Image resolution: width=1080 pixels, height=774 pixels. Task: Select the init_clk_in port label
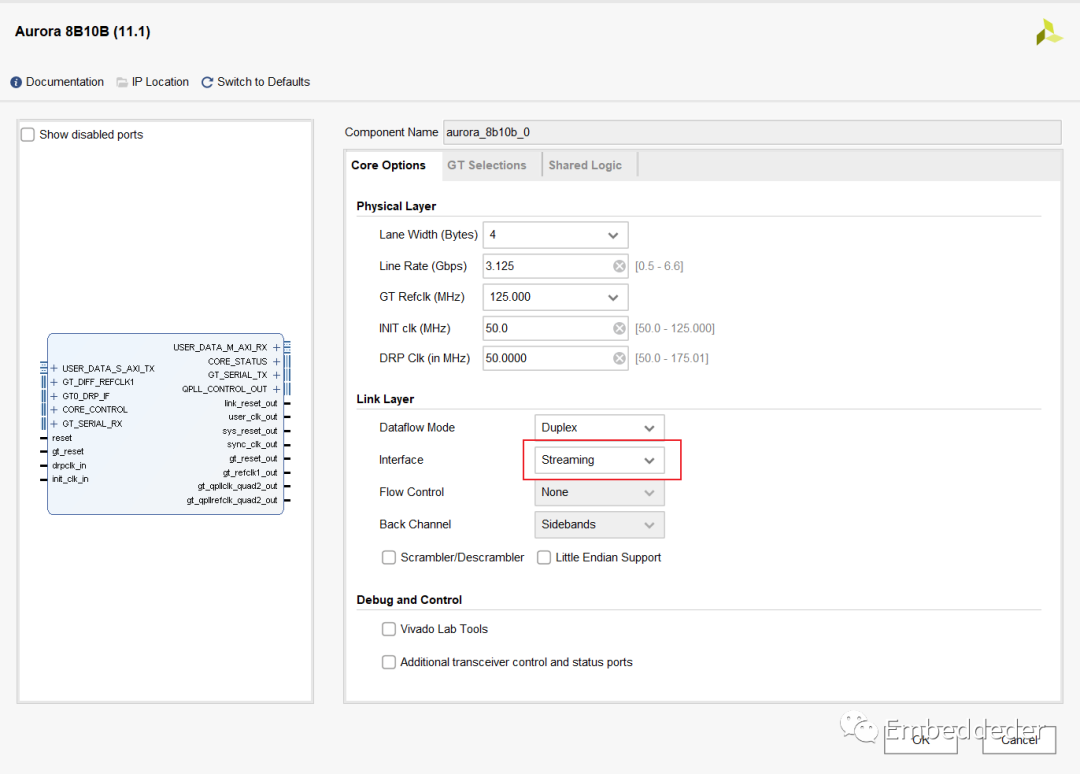coord(70,479)
